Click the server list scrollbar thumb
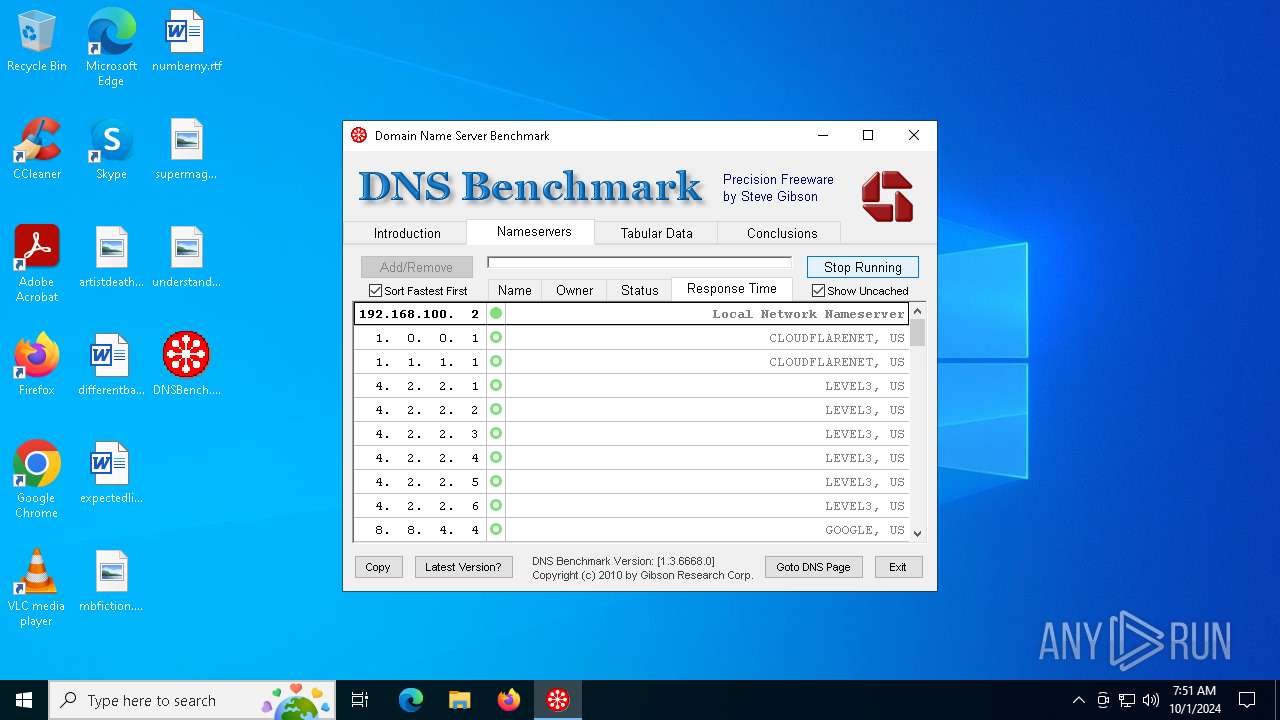This screenshot has height=720, width=1280. click(x=918, y=333)
